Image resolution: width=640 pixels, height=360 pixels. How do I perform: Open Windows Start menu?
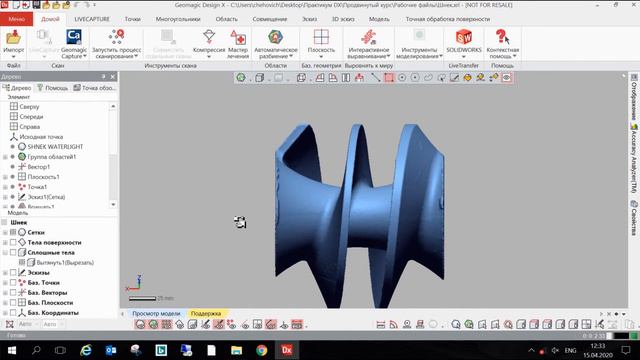[x=12, y=350]
